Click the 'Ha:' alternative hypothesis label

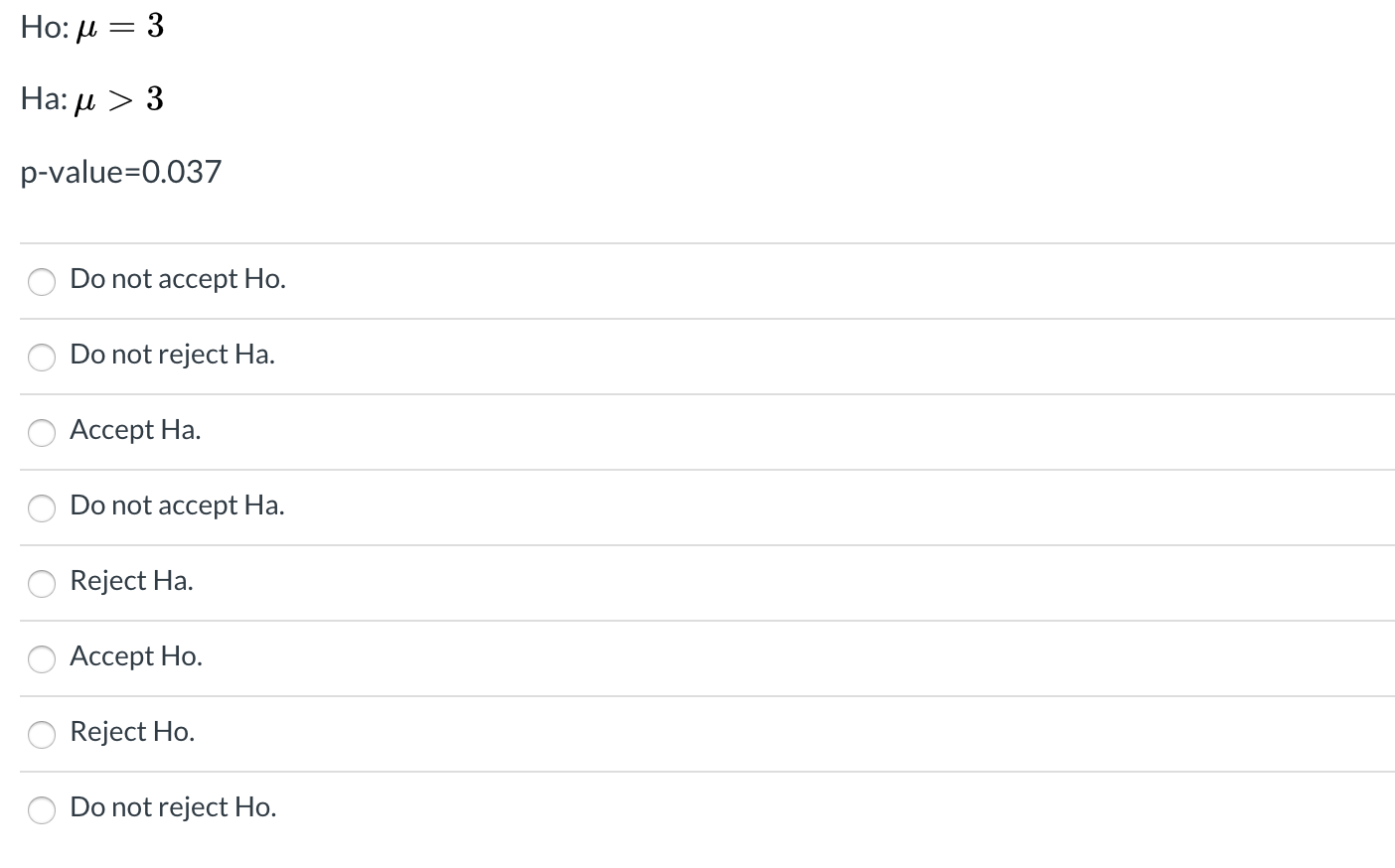point(44,99)
